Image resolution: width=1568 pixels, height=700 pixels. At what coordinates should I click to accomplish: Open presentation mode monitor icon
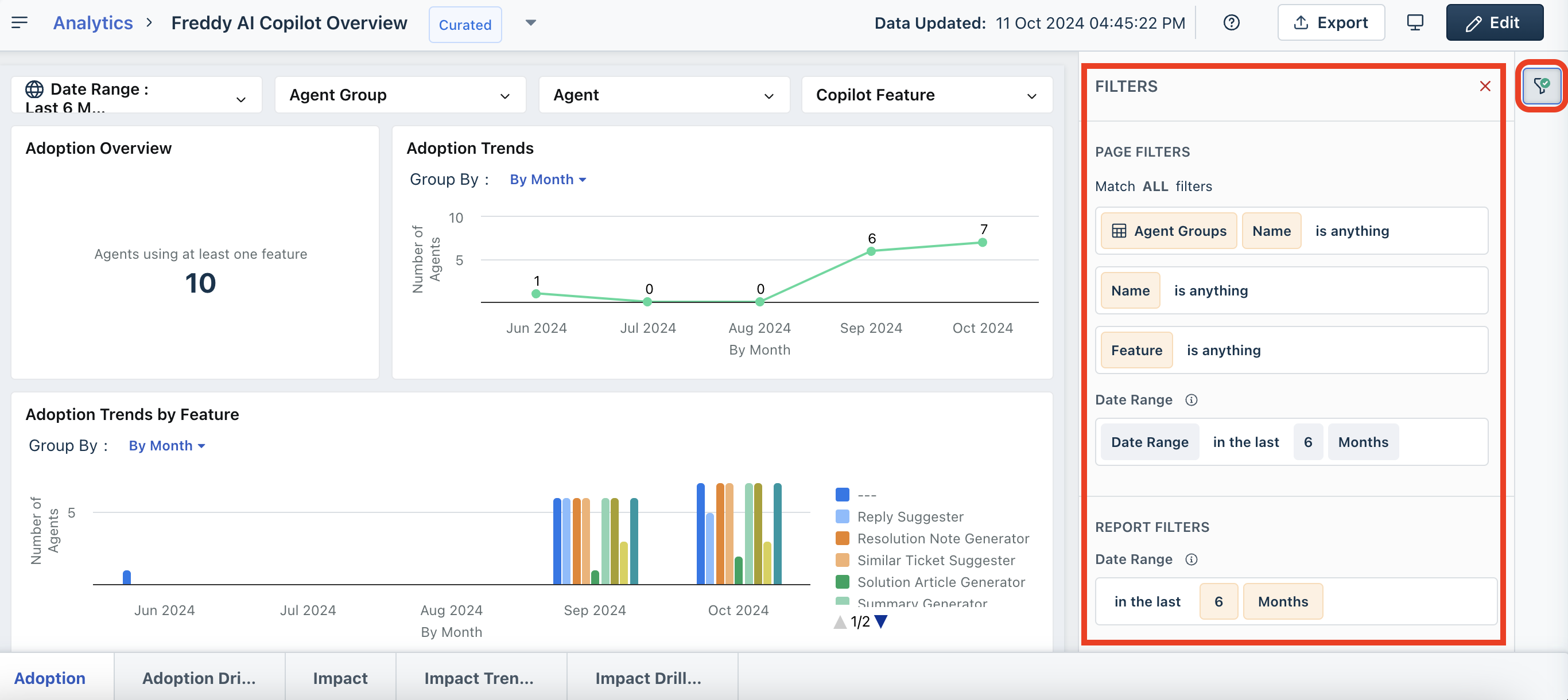(1415, 22)
